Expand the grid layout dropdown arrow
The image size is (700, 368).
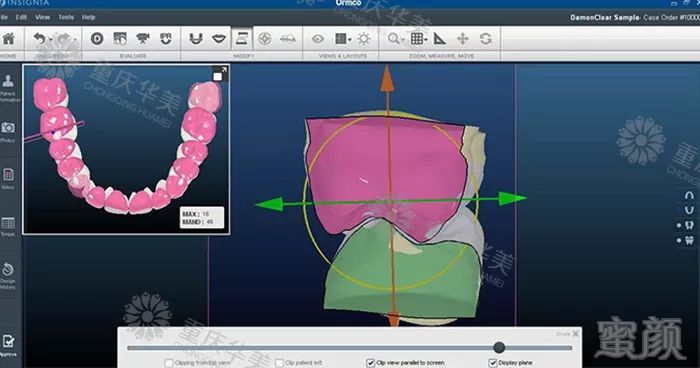[x=350, y=40]
